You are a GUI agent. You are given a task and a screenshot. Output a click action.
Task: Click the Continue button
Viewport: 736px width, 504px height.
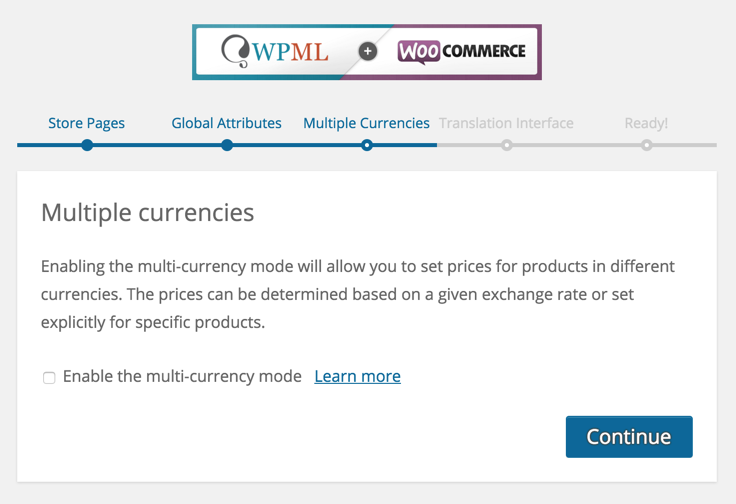pyautogui.click(x=629, y=436)
